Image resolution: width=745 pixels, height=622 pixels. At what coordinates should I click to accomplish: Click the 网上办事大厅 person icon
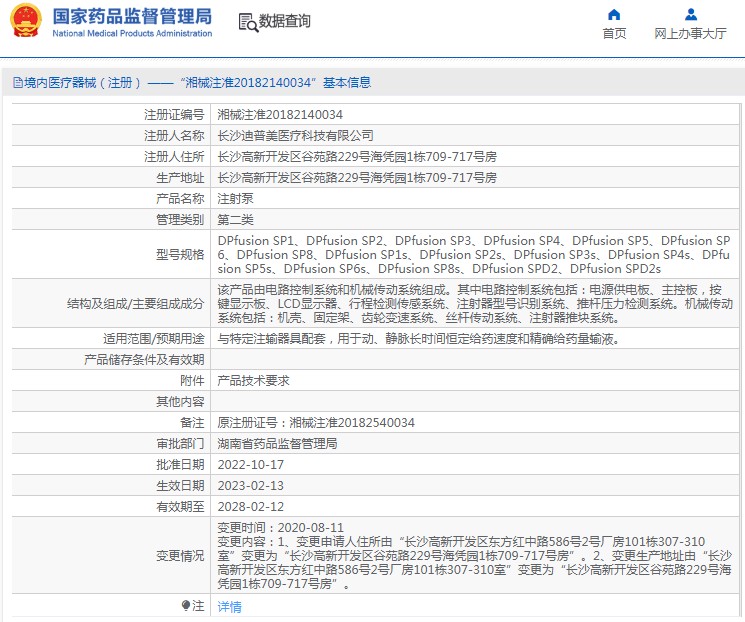[690, 15]
